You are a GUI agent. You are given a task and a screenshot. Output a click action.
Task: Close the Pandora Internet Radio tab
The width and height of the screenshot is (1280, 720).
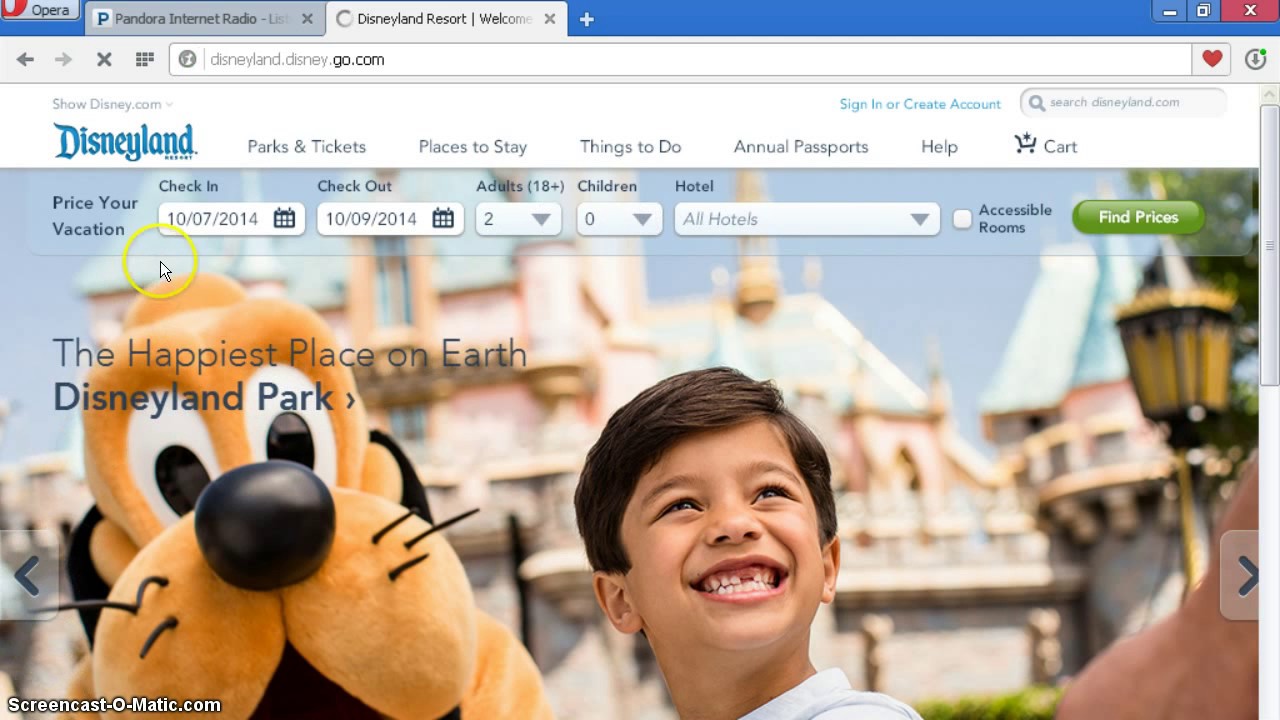(307, 19)
